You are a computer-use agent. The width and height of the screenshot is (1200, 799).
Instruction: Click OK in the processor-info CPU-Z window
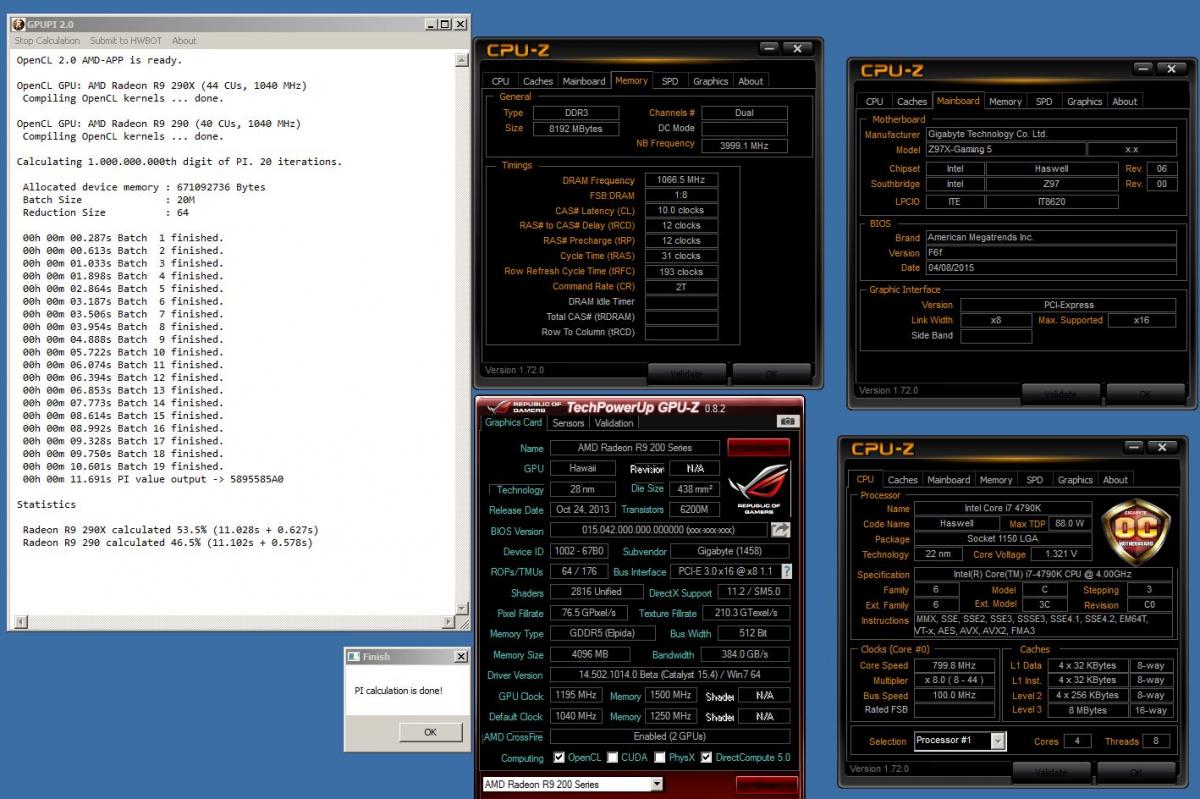click(1136, 773)
